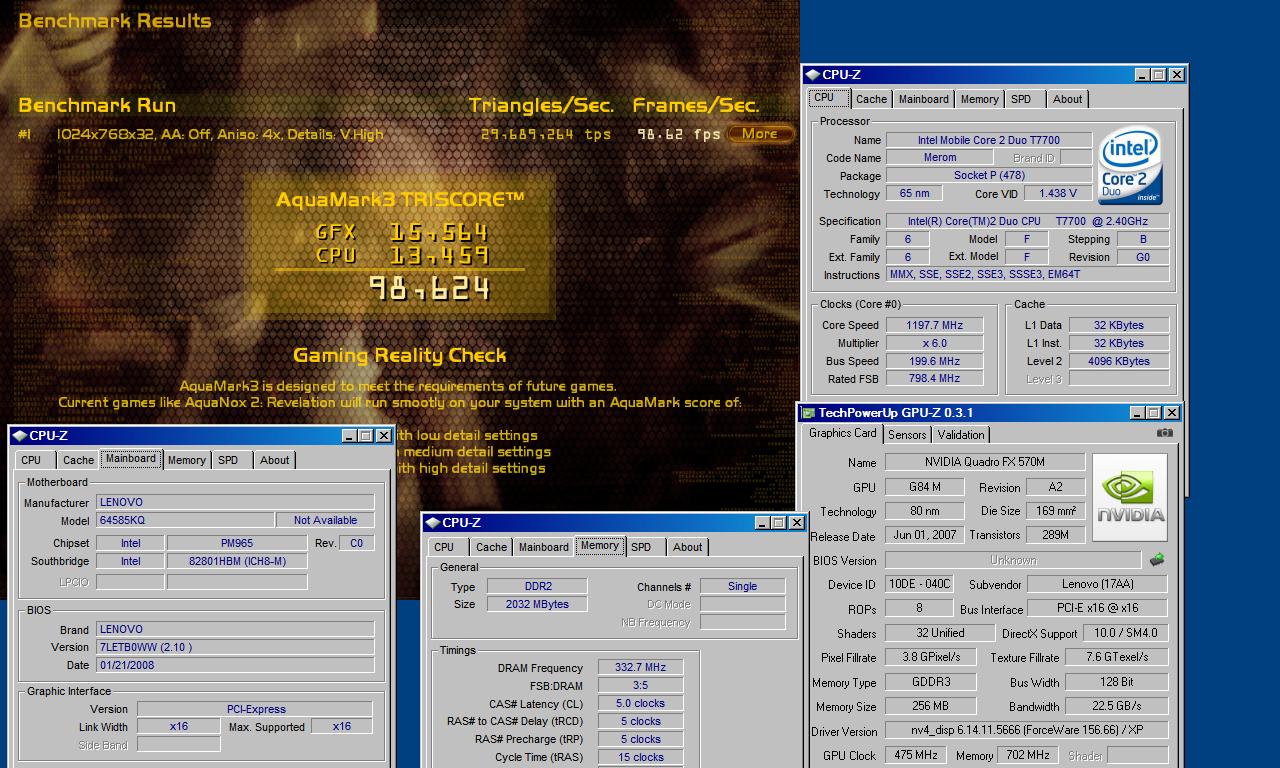The height and width of the screenshot is (768, 1280).
Task: Click the Device ID value 10DE - 040C
Action: tap(919, 585)
